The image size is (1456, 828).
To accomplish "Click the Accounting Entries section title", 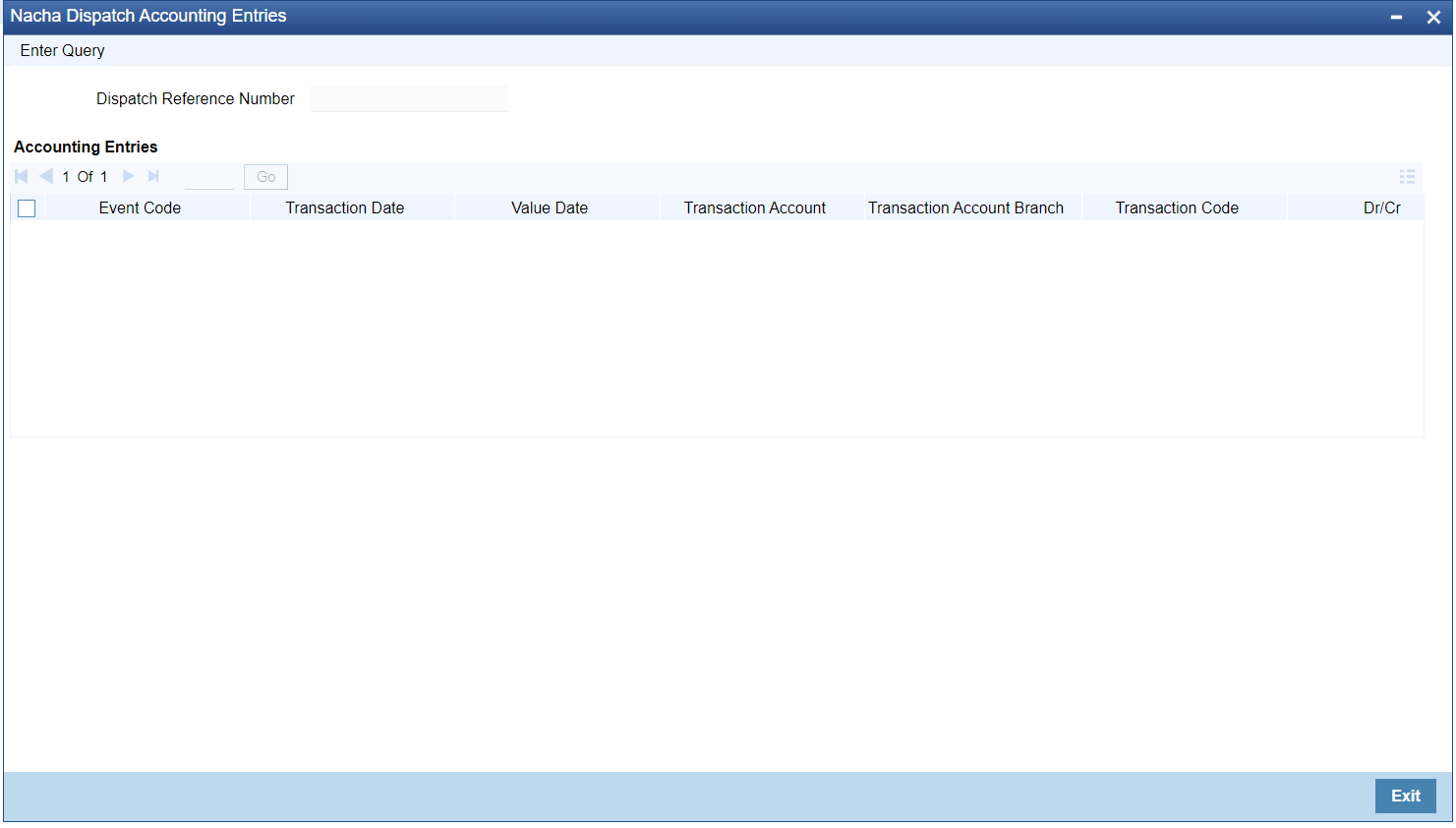I will click(x=86, y=148).
